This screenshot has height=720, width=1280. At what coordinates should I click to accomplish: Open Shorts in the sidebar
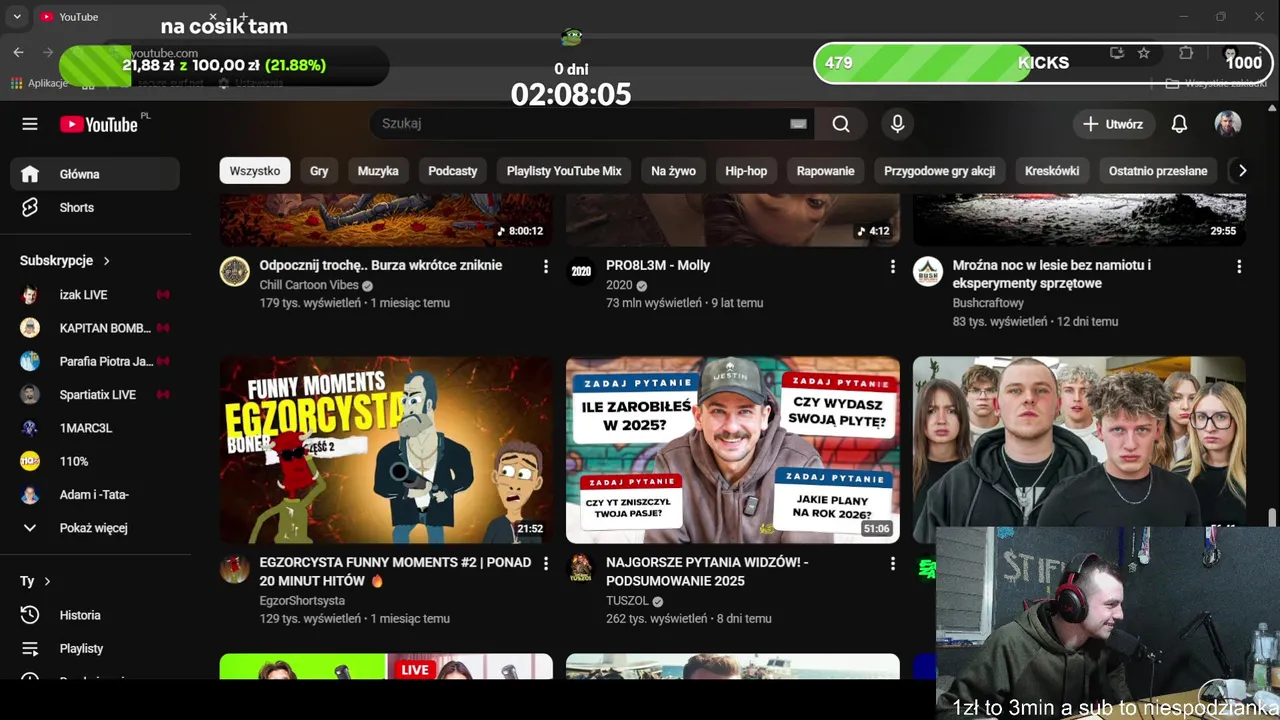point(95,207)
